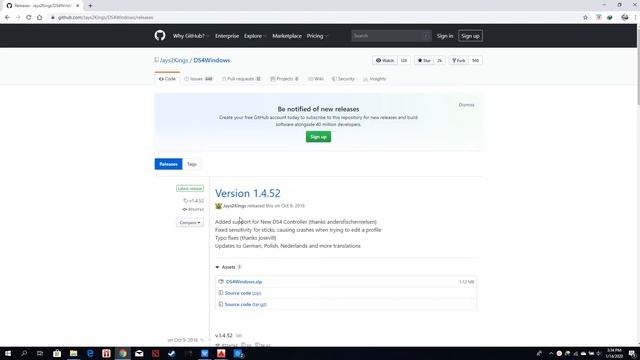This screenshot has height=360, width=640.
Task: Click the browser address bar URL
Action: tap(105, 18)
